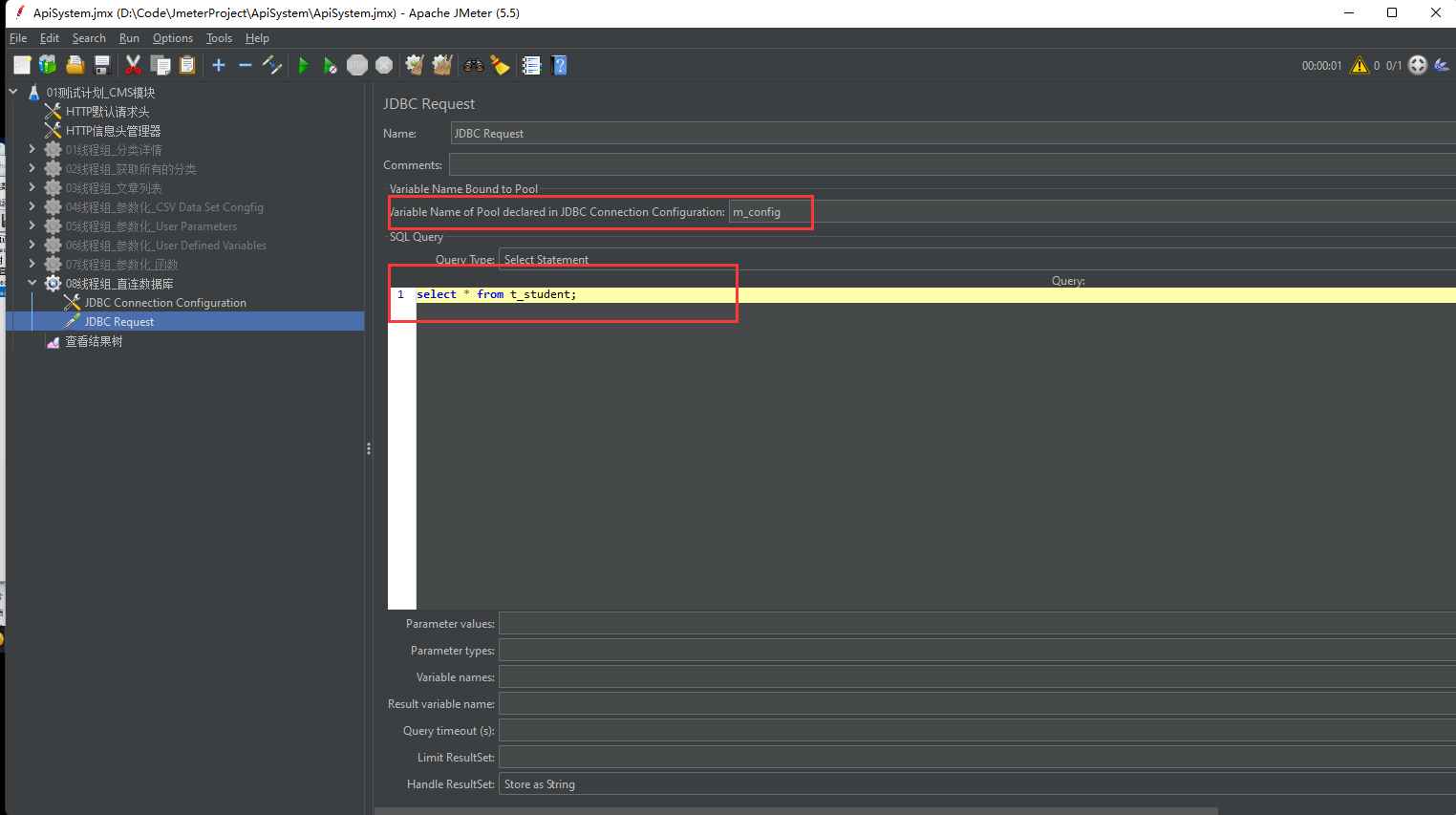Click the Parameter types field
The image size is (1456, 815).
pos(976,651)
